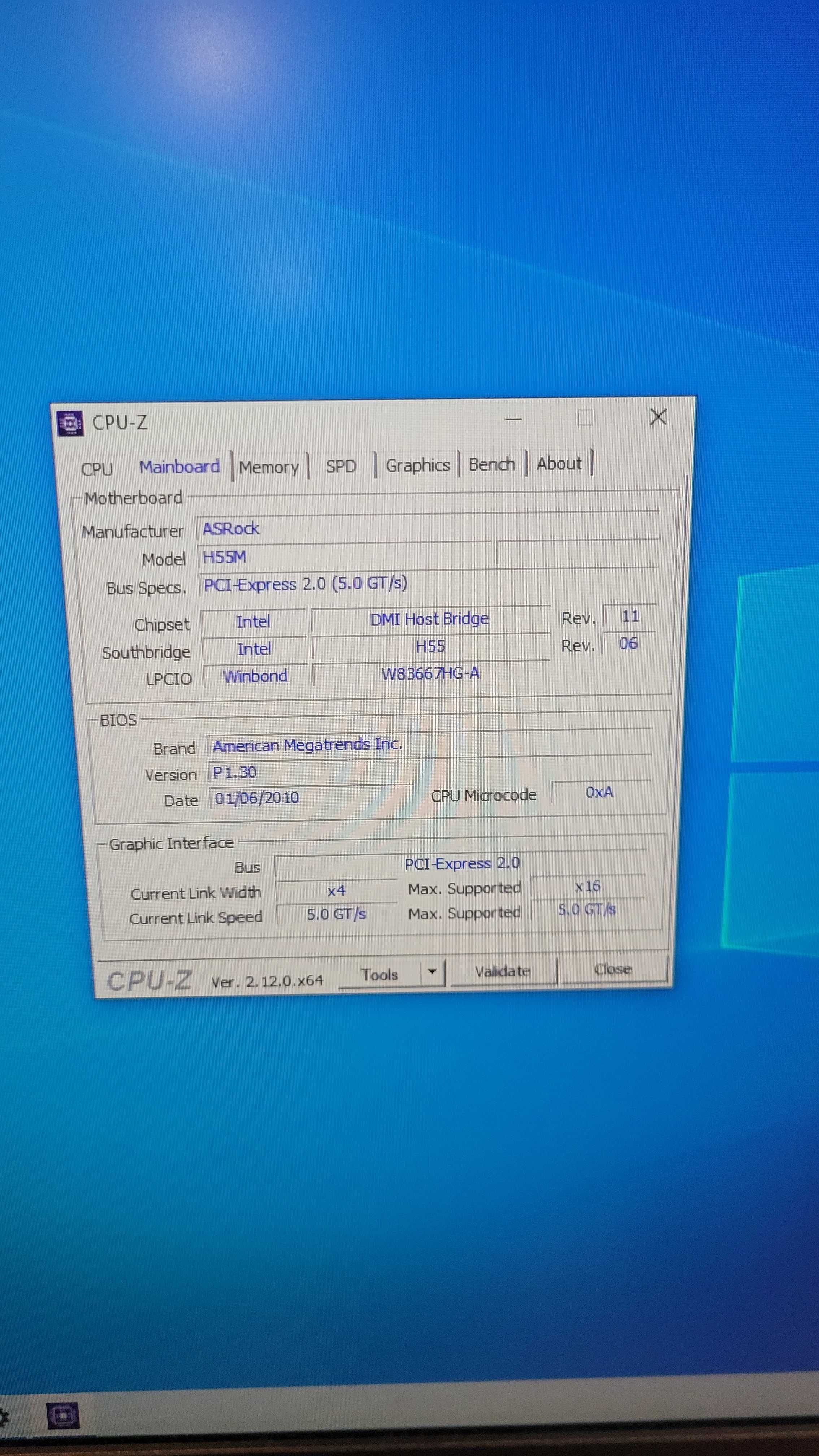Close CPU-Z window with X
The width and height of the screenshot is (819, 1456).
coord(658,417)
